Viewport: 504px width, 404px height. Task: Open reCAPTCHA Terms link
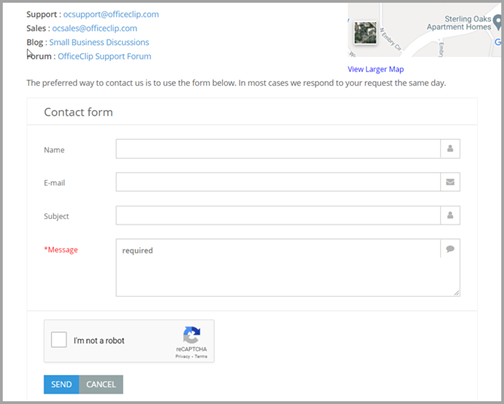[201, 356]
